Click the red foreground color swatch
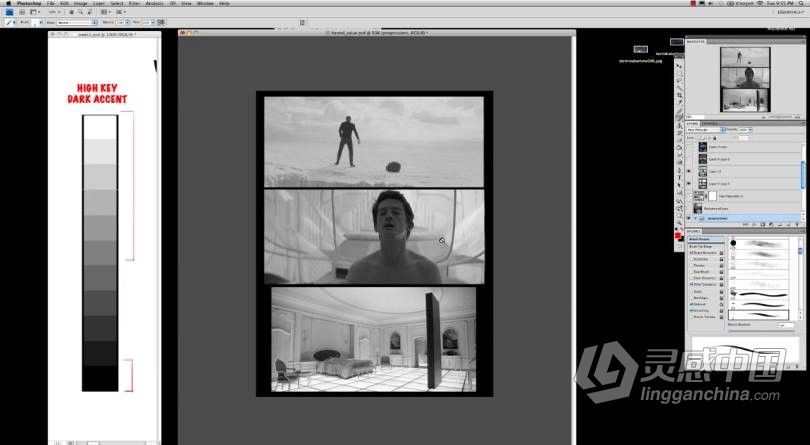 678,235
